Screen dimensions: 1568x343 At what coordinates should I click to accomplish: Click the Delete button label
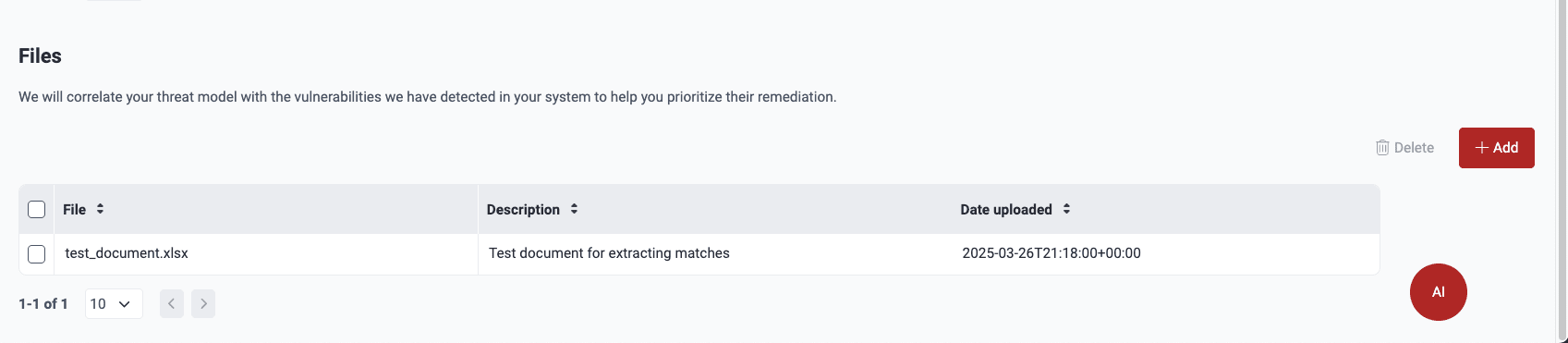[1414, 148]
